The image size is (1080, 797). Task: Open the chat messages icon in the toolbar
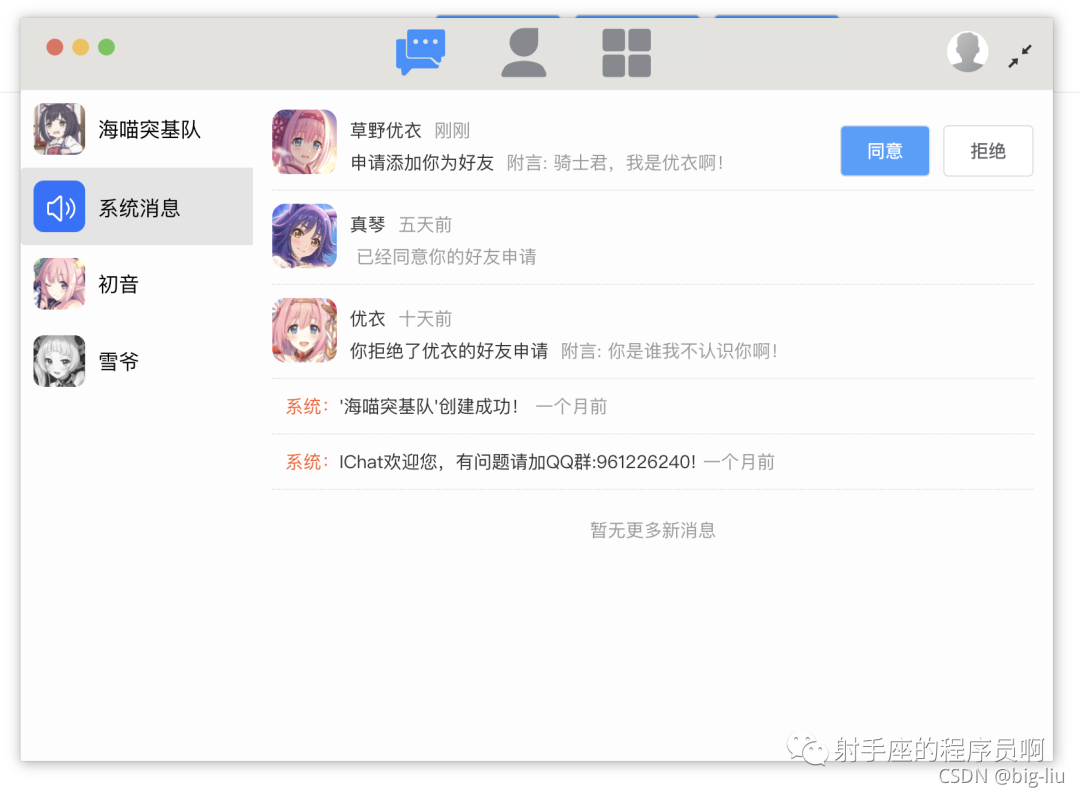420,48
